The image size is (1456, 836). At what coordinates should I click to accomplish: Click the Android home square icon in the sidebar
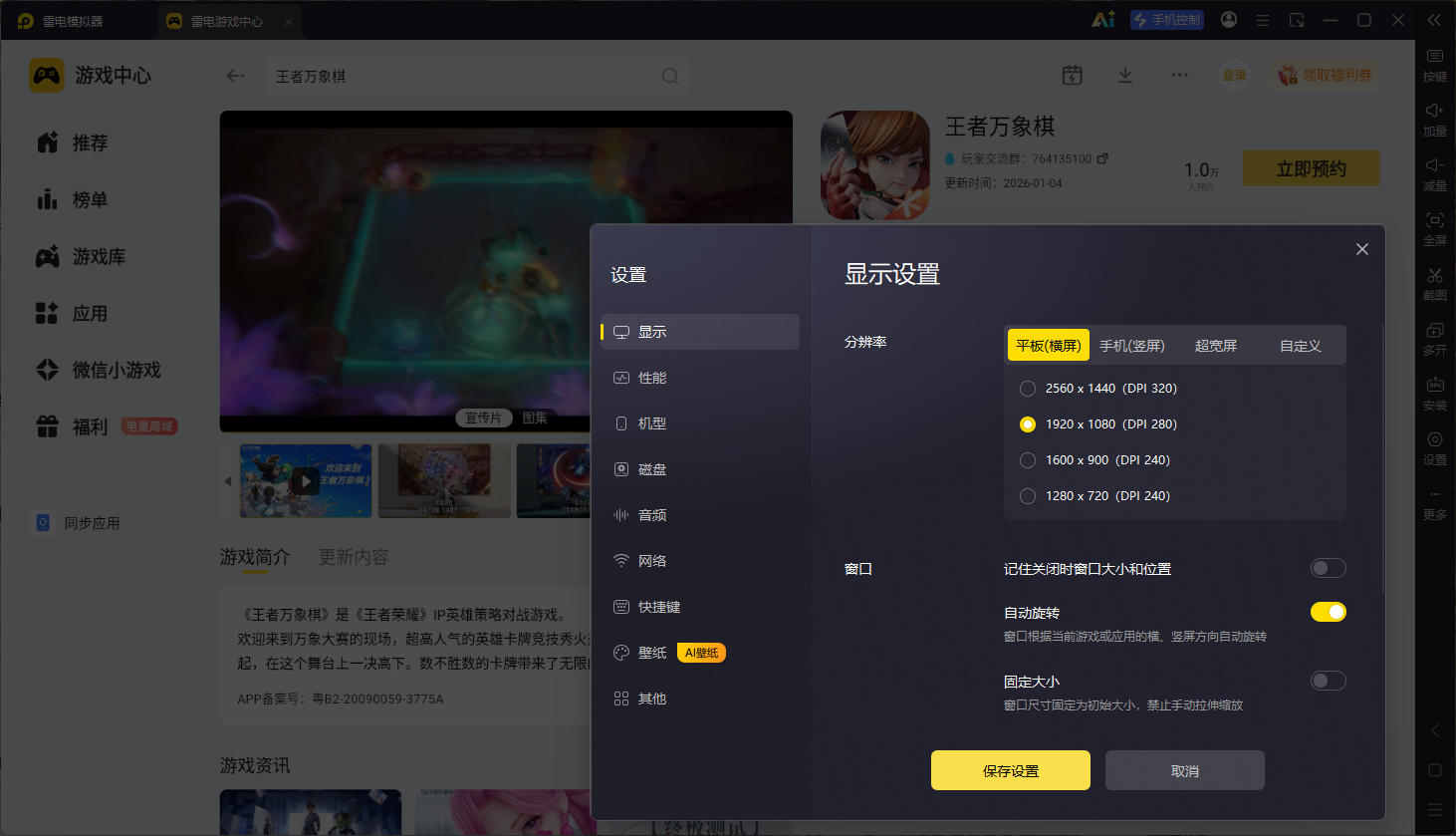tap(1435, 770)
